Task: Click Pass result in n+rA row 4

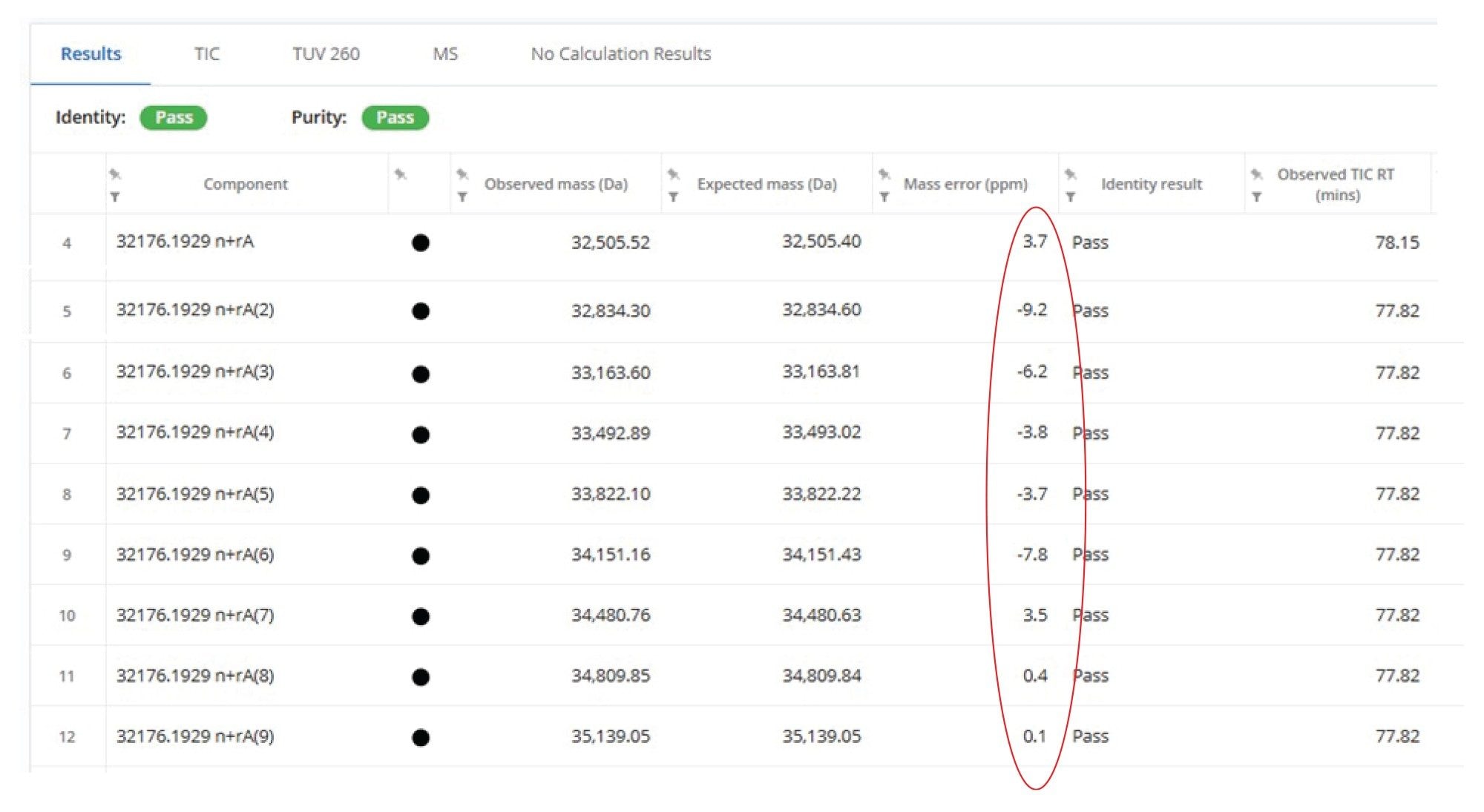Action: point(1090,242)
